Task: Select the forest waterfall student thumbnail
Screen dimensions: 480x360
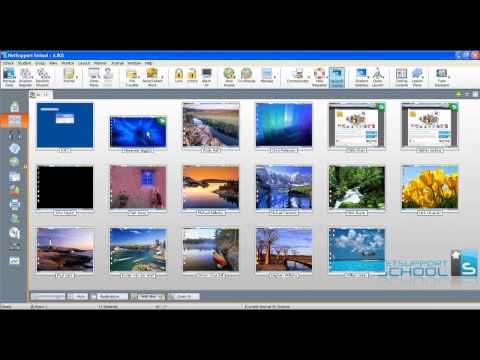Action: click(357, 187)
